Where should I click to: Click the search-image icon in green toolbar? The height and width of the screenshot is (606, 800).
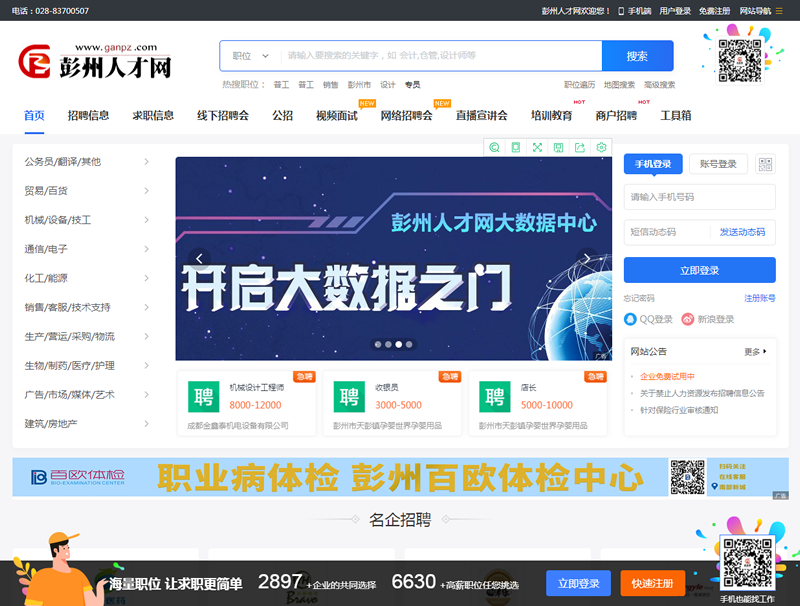(x=494, y=147)
